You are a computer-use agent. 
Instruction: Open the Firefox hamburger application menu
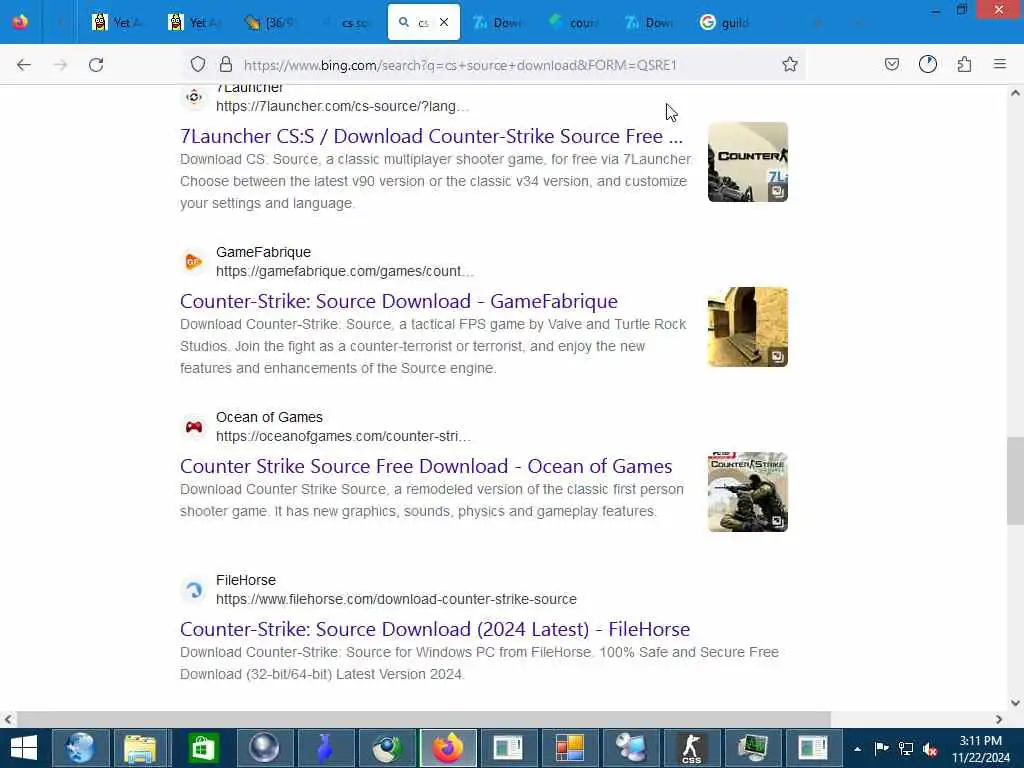[1000, 64]
